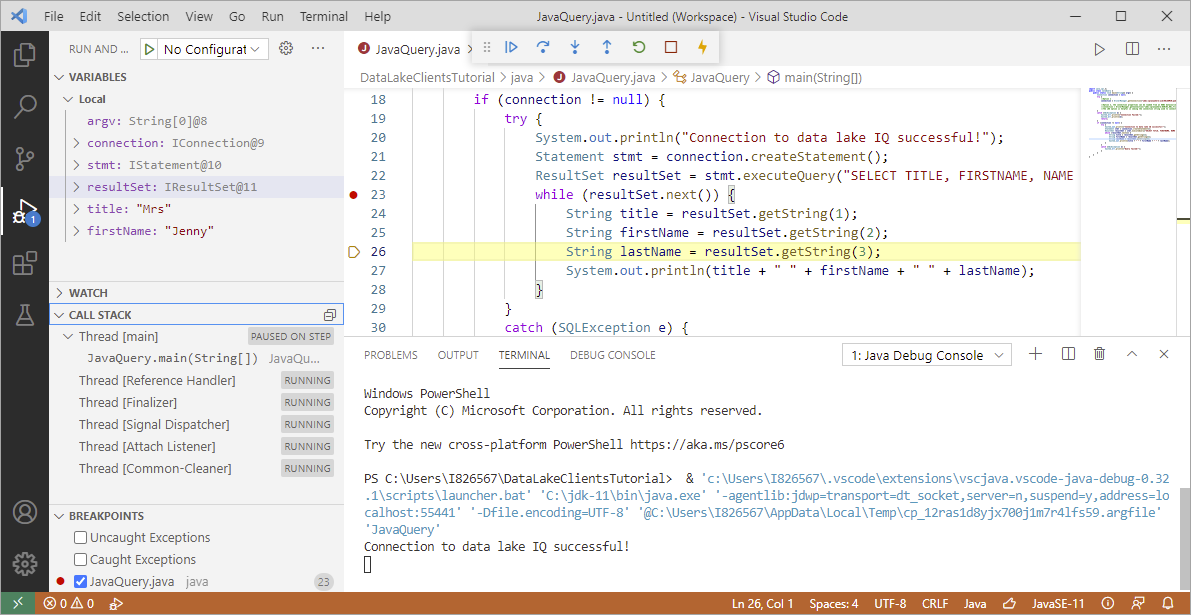Close the terminal panel

1164,354
